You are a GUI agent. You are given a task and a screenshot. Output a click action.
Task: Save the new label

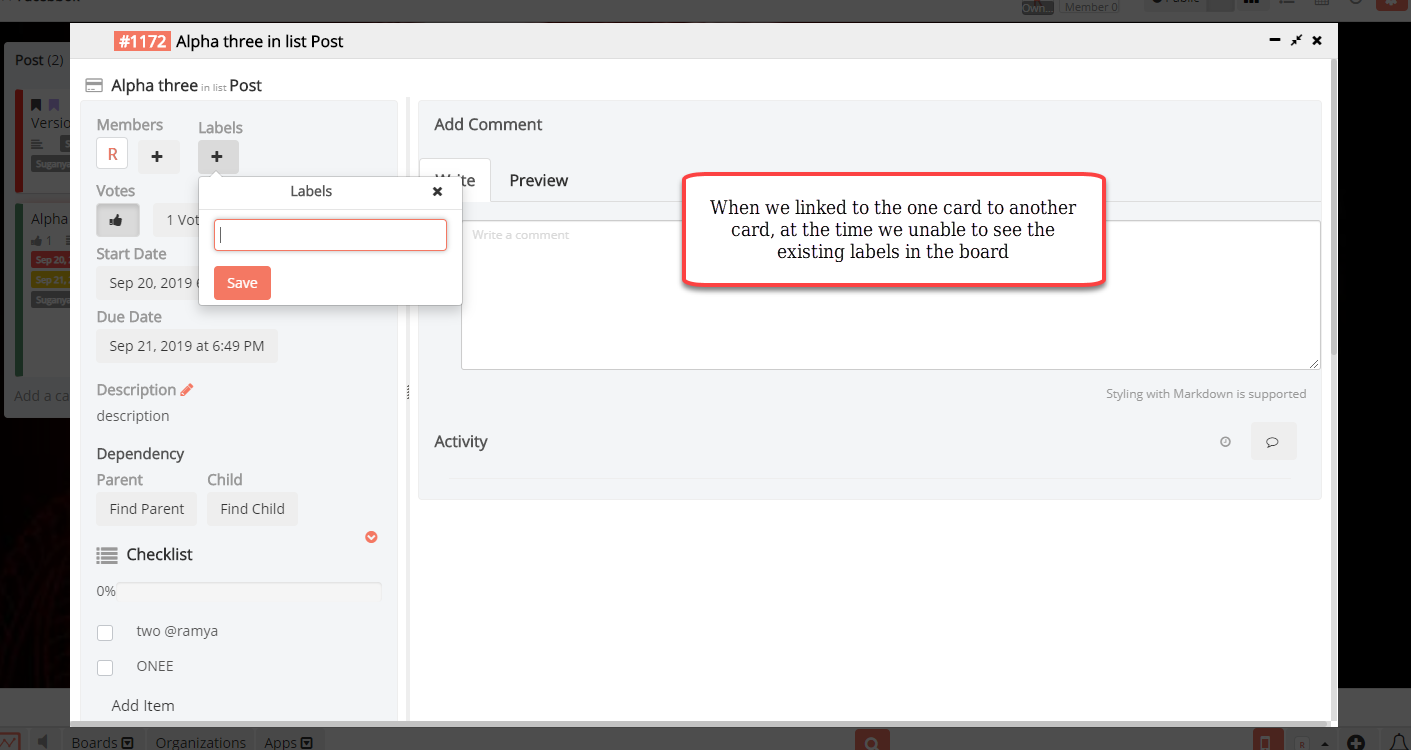(x=242, y=283)
